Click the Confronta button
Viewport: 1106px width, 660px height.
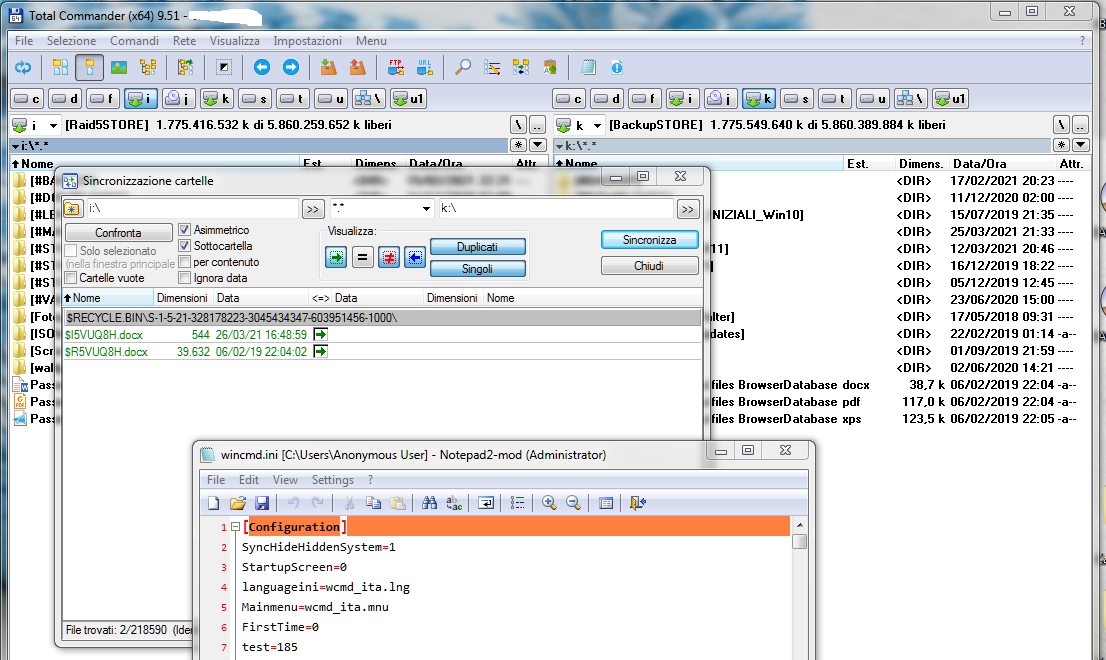point(118,233)
